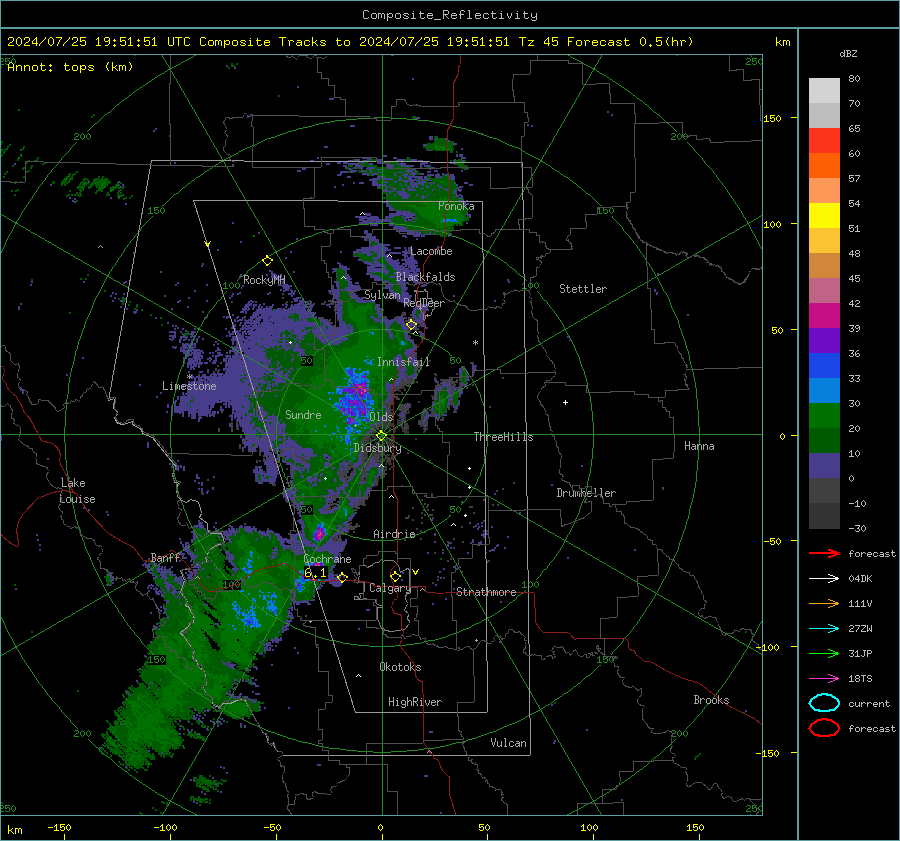Click the magenta 18TS arrow symbol

[824, 679]
